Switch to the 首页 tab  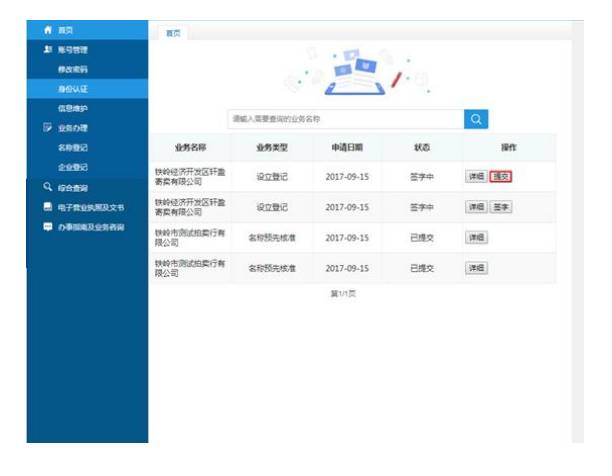click(x=173, y=33)
